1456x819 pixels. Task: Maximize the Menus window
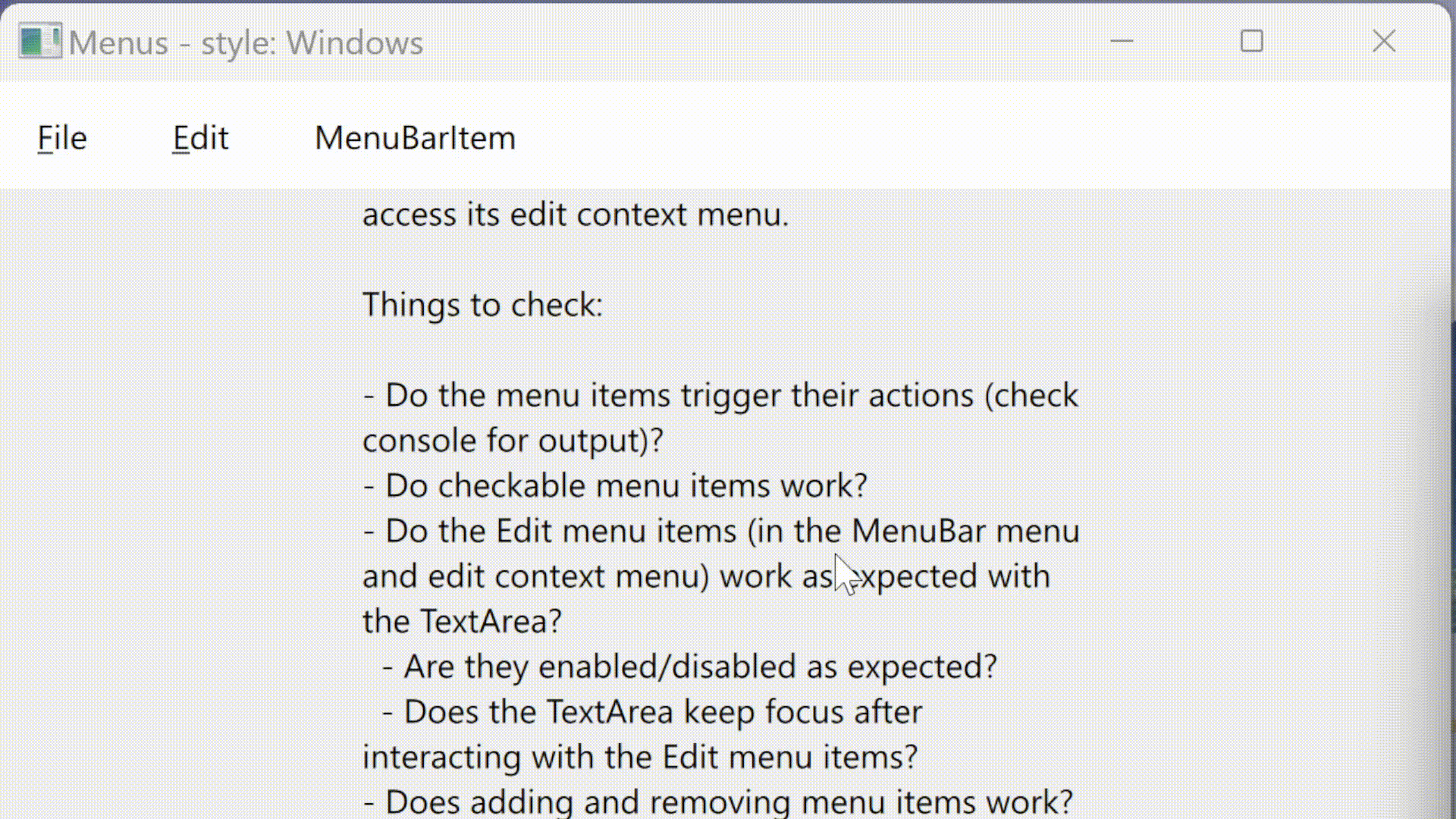(x=1251, y=41)
